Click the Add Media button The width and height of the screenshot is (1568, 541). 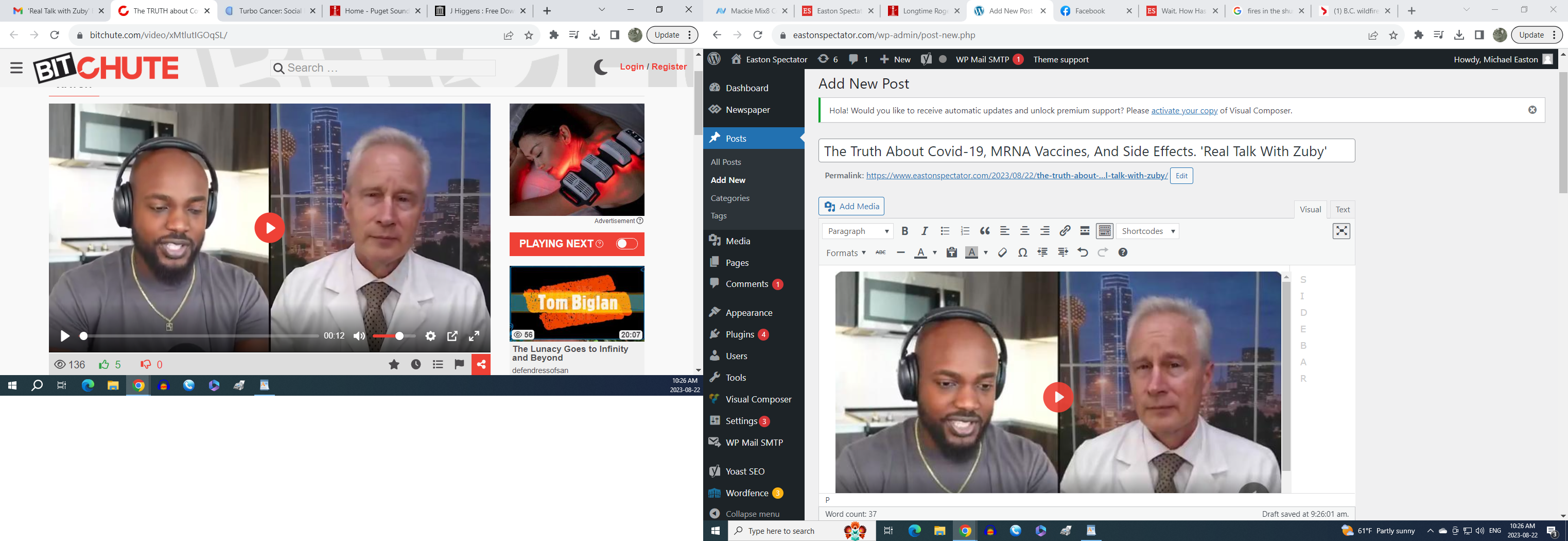[x=851, y=206]
